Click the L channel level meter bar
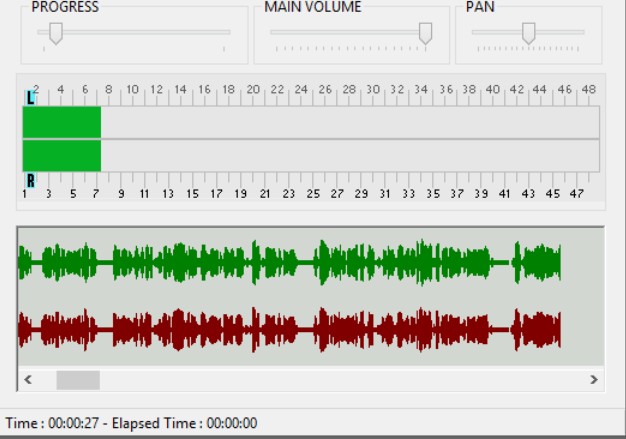 (x=311, y=122)
